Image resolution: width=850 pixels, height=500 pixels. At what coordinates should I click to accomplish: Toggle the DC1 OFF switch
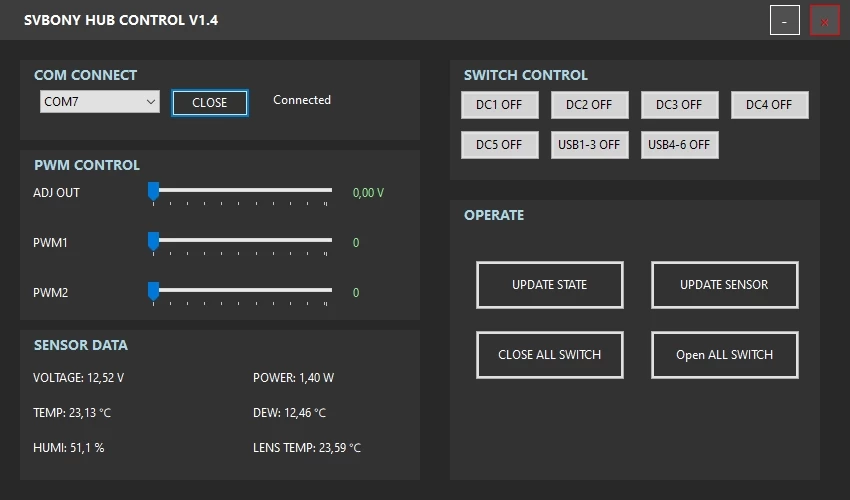coord(499,105)
